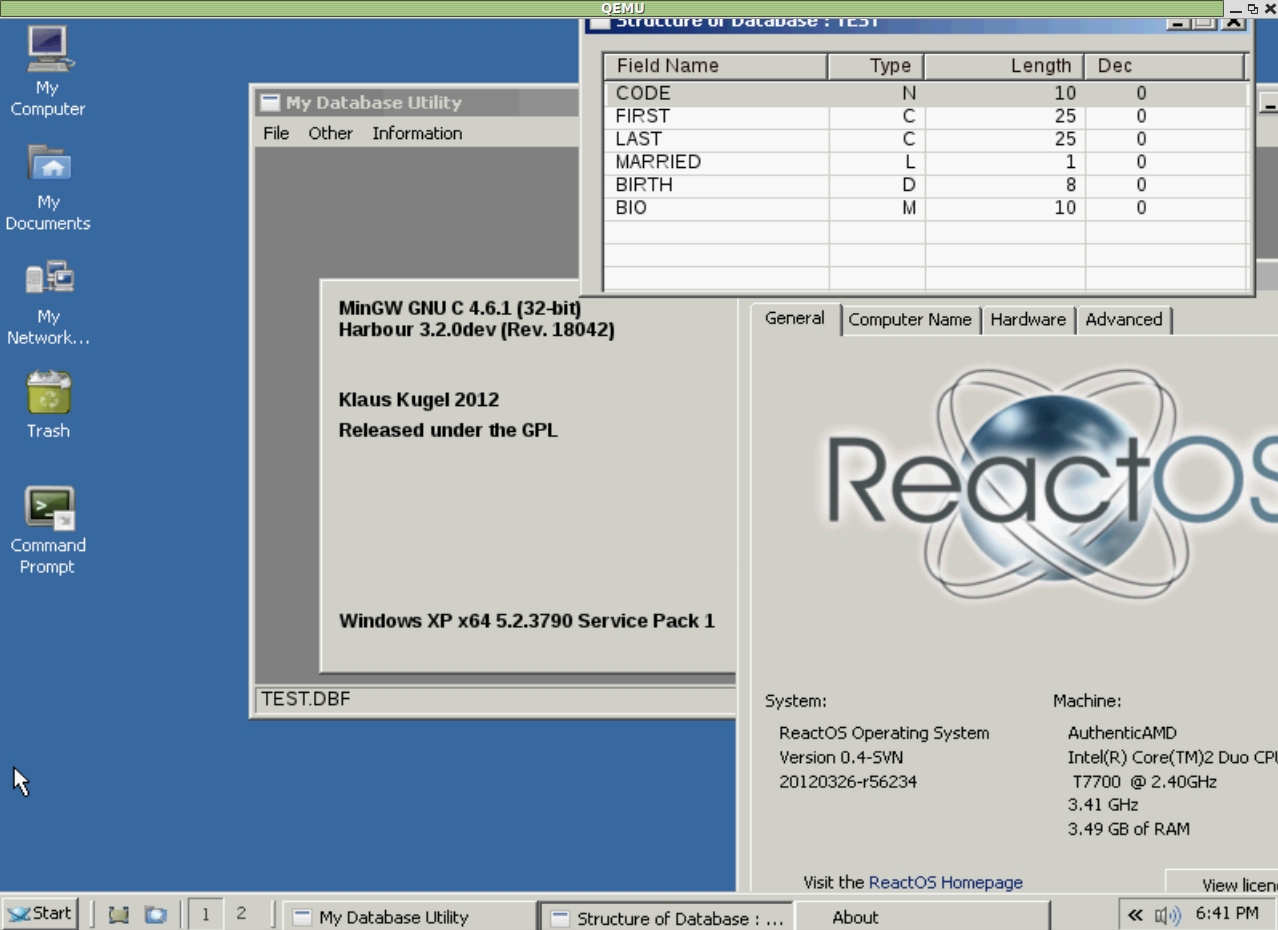
Task: Open the Other menu in My Database Utility
Action: pyautogui.click(x=330, y=133)
